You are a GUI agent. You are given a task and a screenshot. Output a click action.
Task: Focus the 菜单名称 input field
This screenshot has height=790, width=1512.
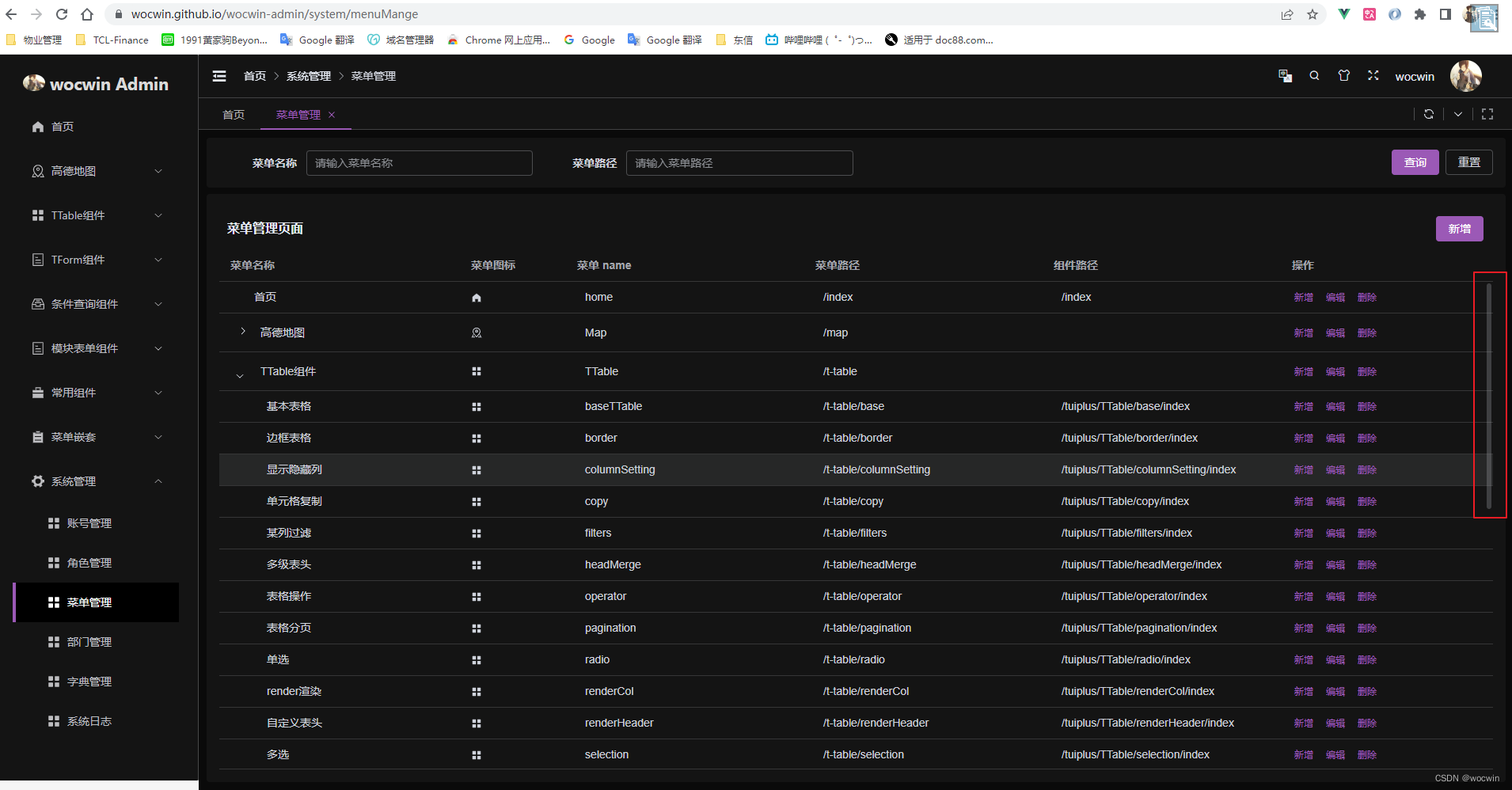[x=419, y=163]
